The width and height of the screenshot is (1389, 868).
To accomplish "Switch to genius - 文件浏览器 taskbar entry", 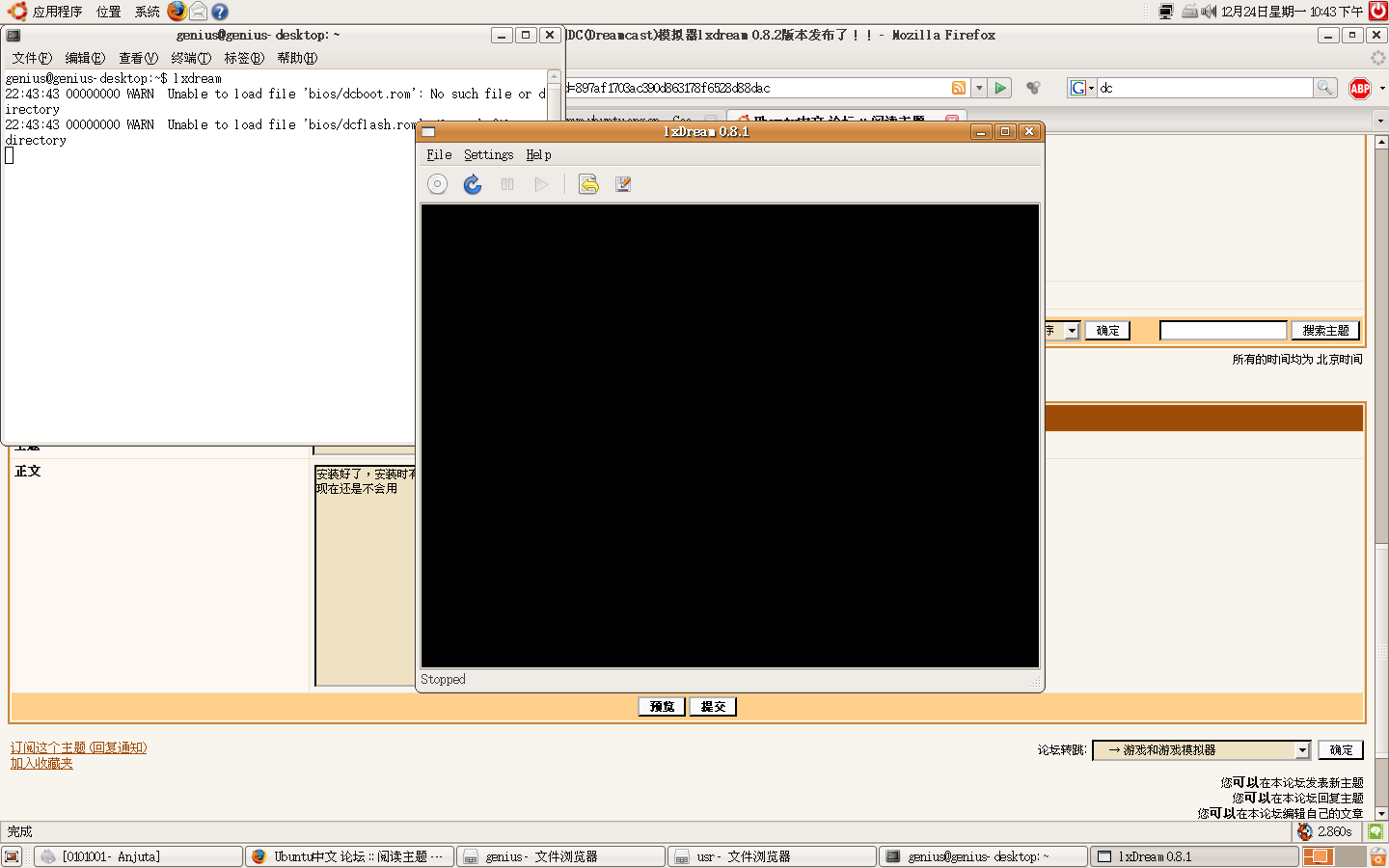I will tap(561, 856).
